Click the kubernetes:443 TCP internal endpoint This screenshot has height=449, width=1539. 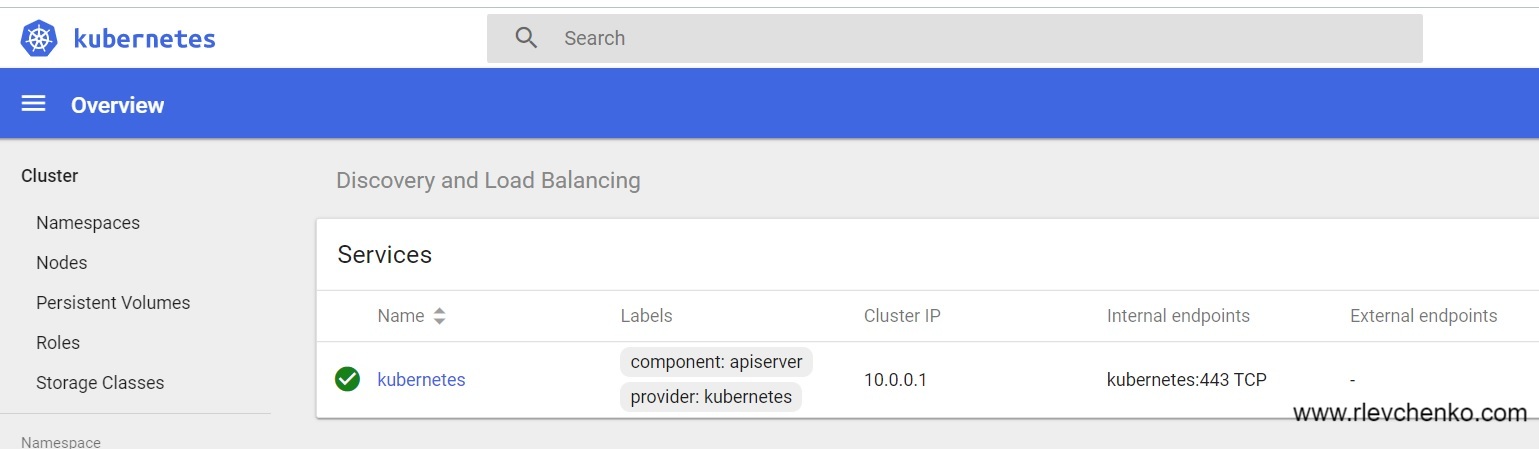1187,380
